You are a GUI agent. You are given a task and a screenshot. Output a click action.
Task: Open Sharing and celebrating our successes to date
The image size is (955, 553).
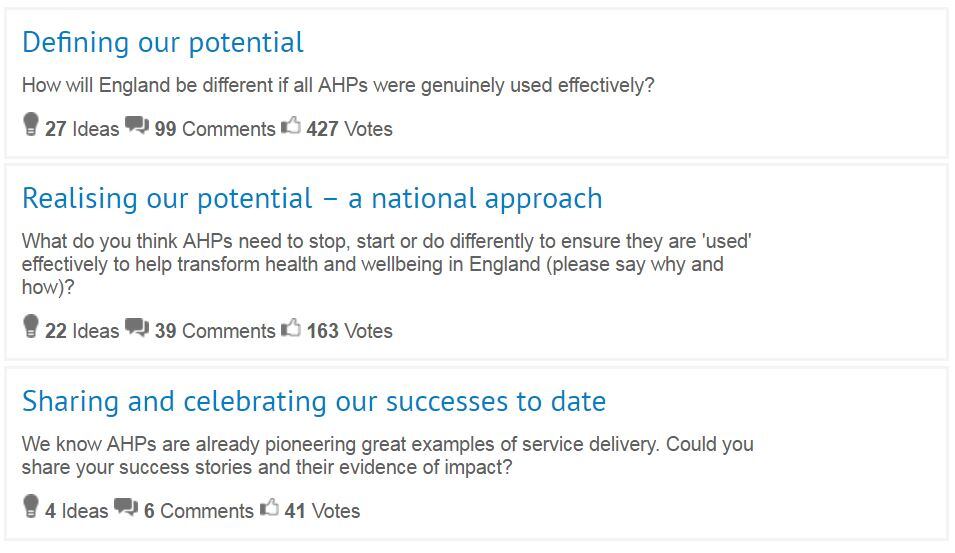pos(314,401)
